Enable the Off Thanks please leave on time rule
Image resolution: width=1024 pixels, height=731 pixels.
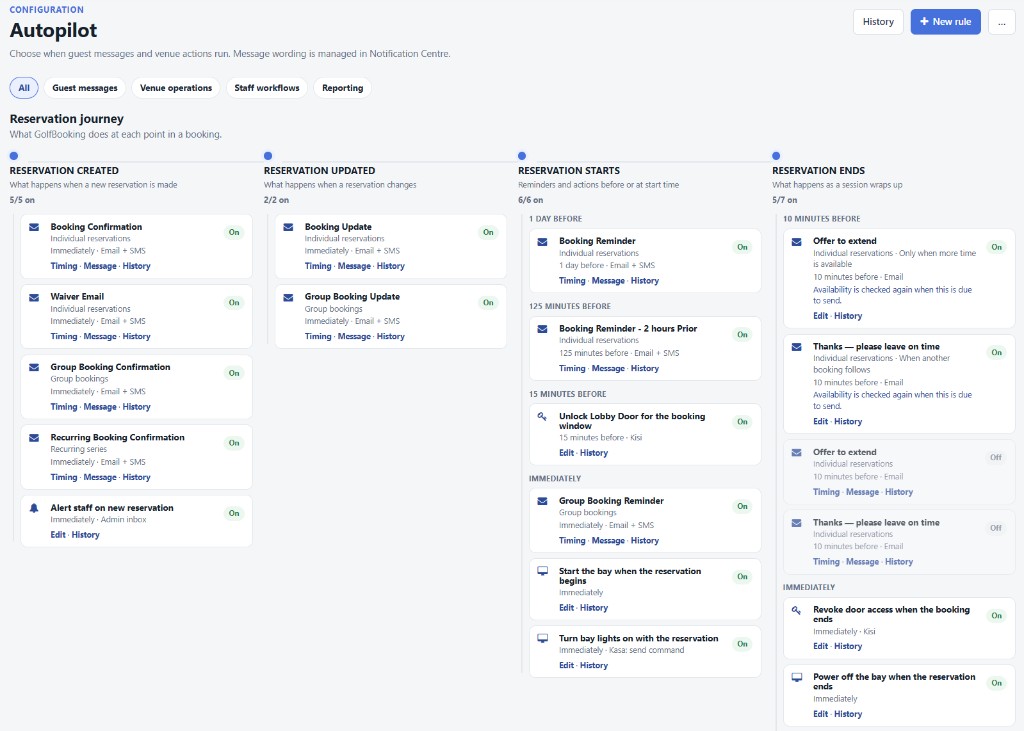coord(995,528)
